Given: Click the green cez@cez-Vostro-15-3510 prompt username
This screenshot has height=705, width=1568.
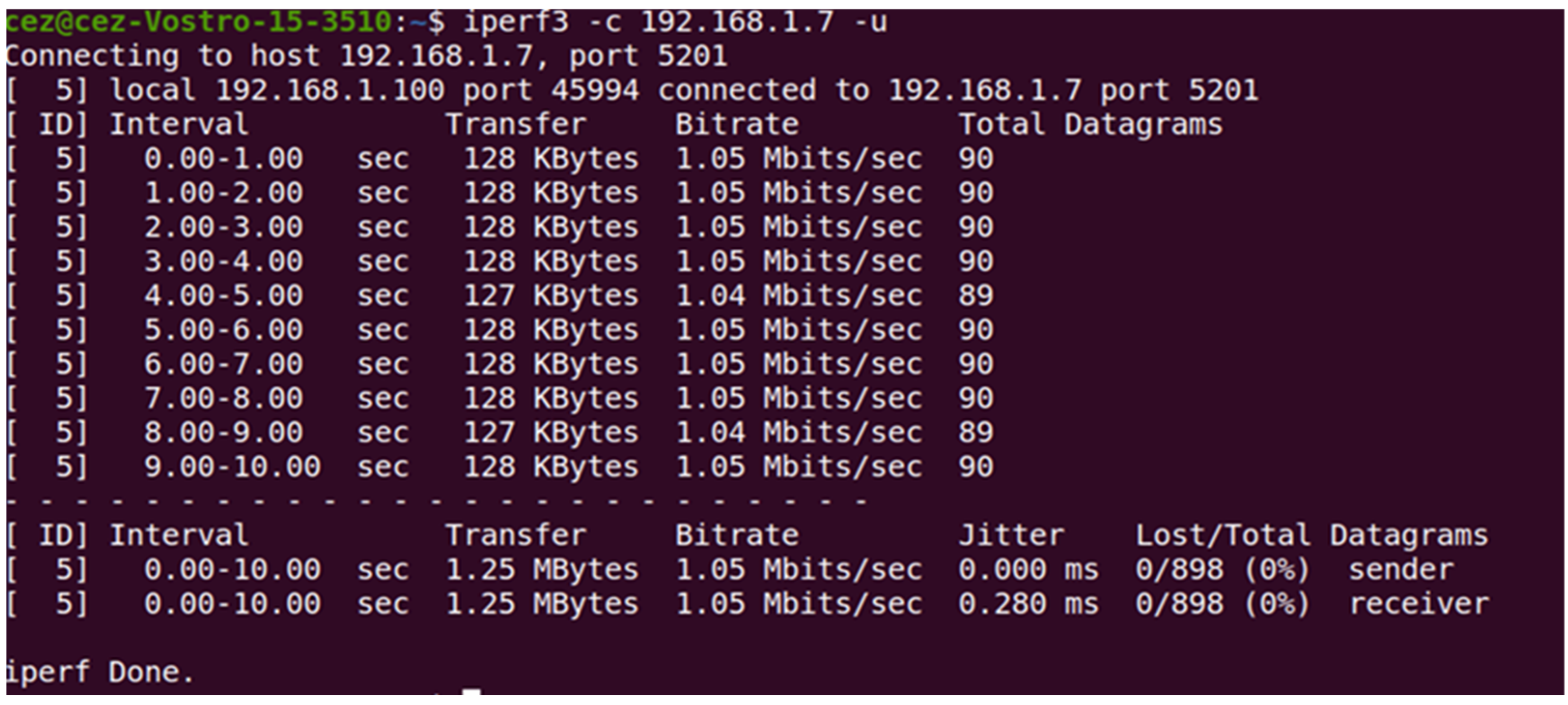Looking at the screenshot, I should [199, 23].
